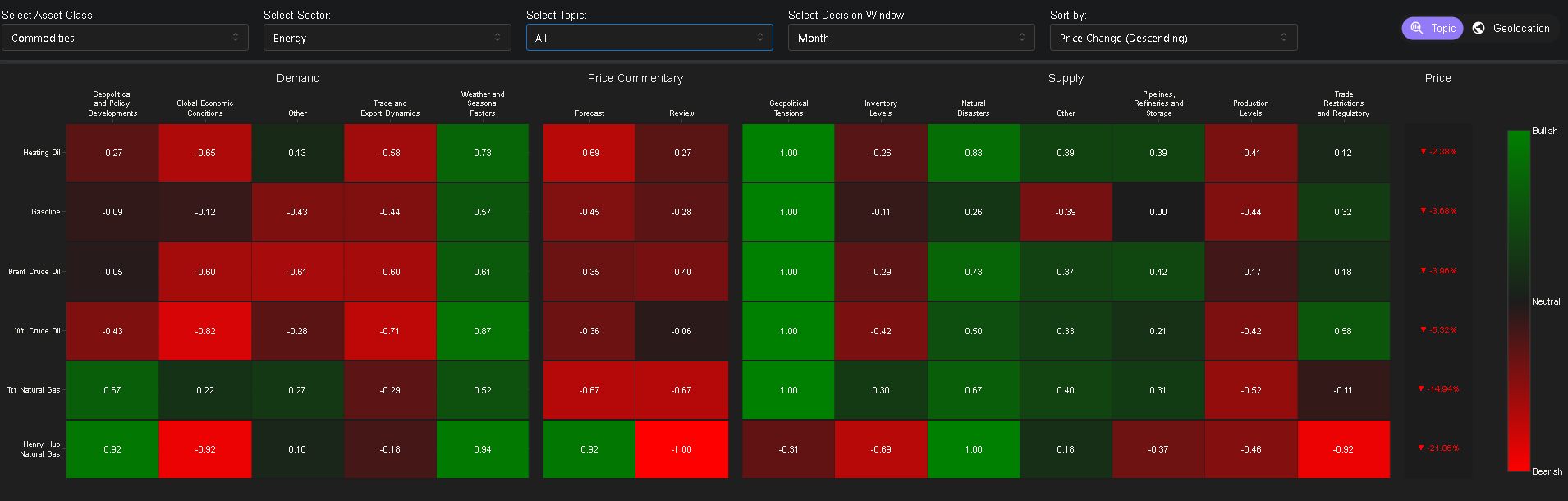1568x501 pixels.
Task: Click the Brent Crude Oil row label
Action: pyautogui.click(x=34, y=272)
